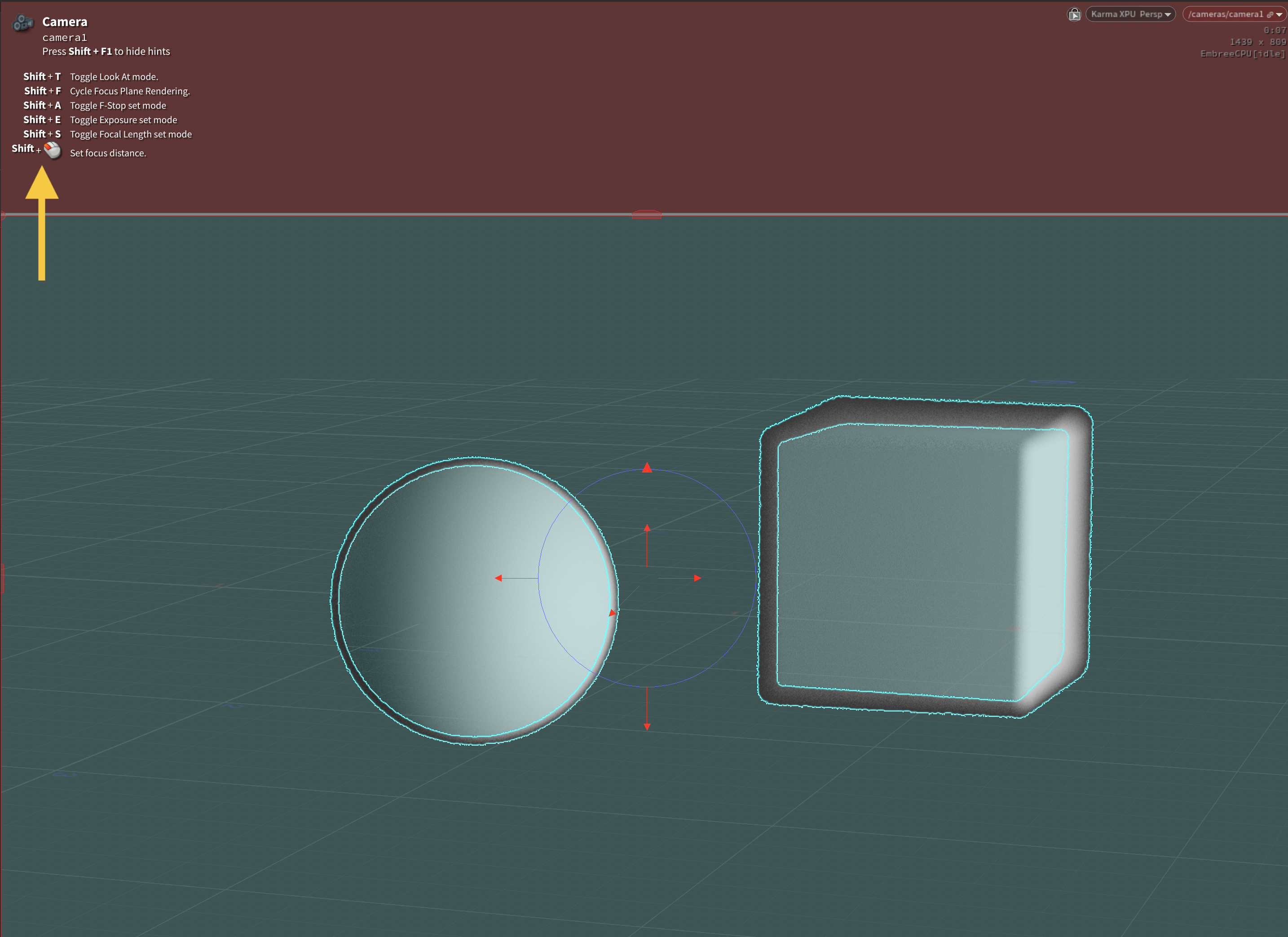This screenshot has width=1288, height=937.
Task: Click the red handle on the horizon line
Action: tap(646, 215)
